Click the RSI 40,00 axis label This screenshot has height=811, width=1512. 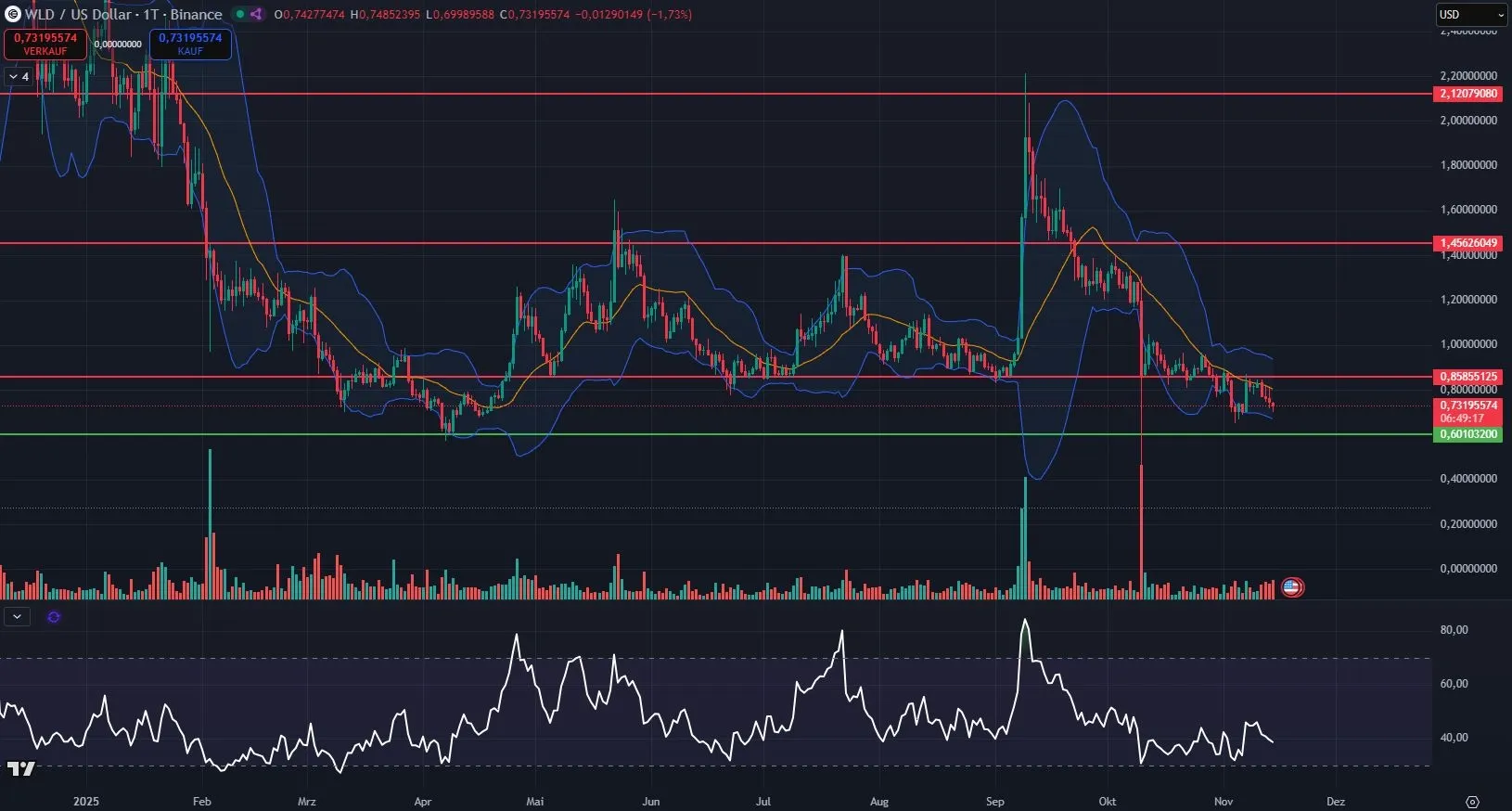(x=1454, y=737)
